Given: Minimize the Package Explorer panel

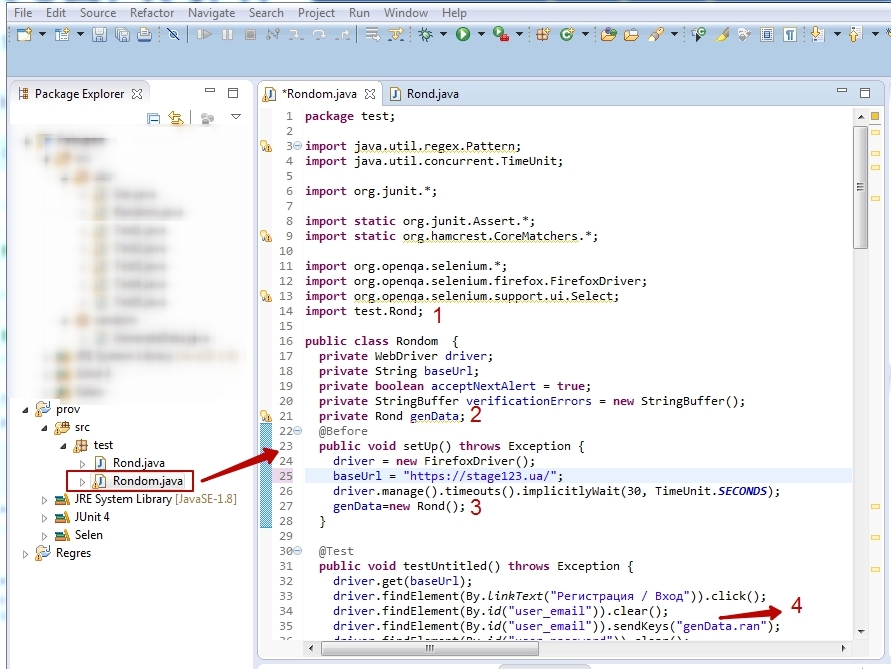Looking at the screenshot, I should 210,91.
